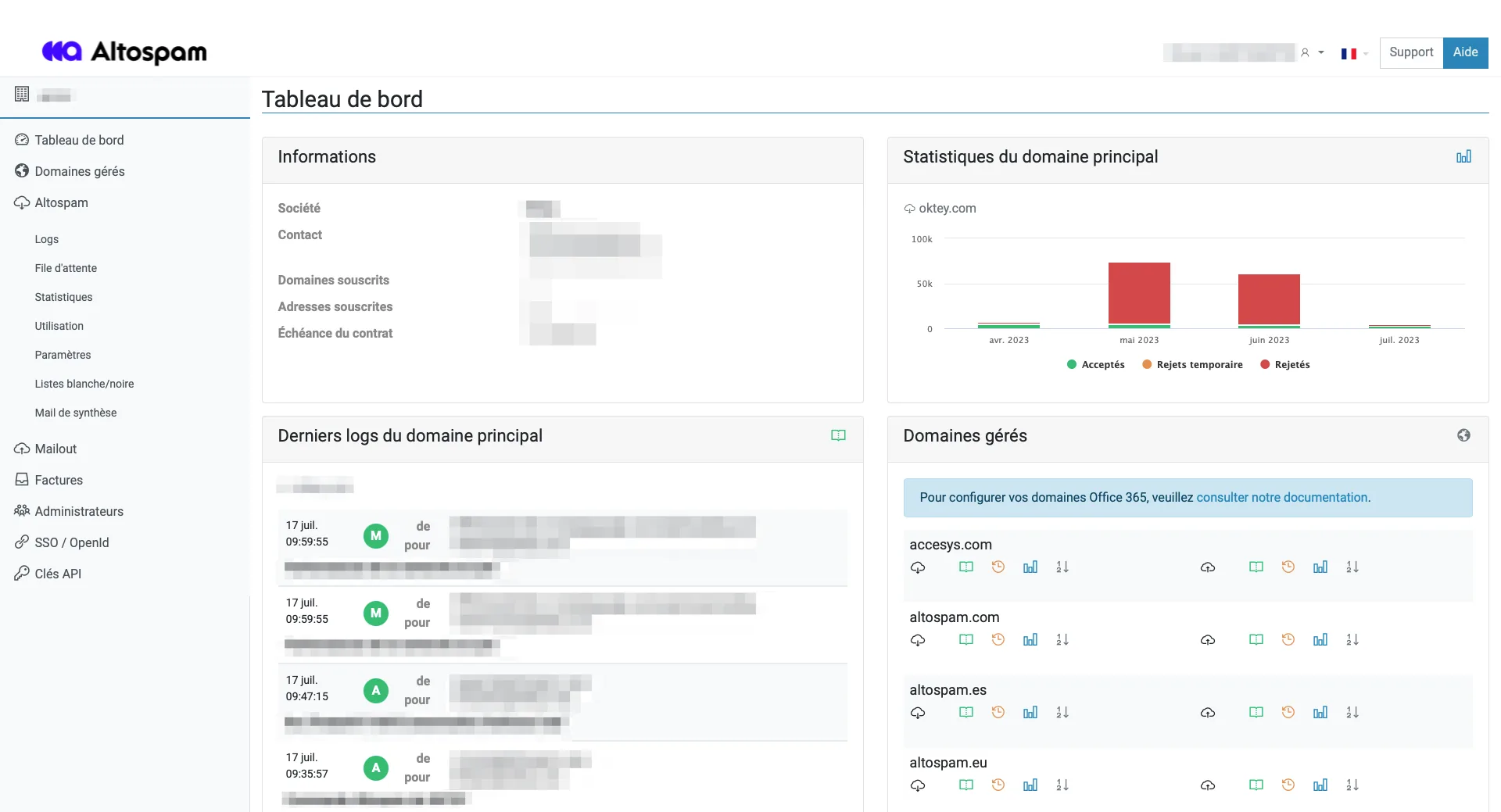Click accesys.com domain name
The height and width of the screenshot is (812, 1501).
(x=951, y=546)
